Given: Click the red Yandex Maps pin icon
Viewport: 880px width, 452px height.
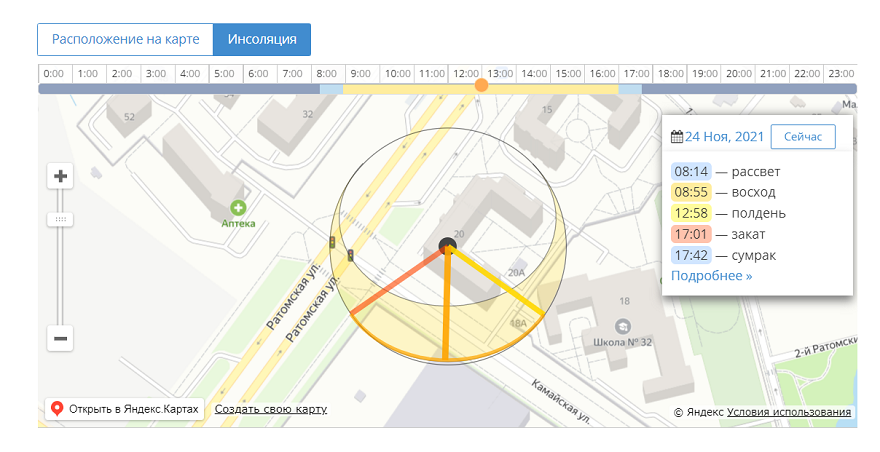Looking at the screenshot, I should (58, 409).
